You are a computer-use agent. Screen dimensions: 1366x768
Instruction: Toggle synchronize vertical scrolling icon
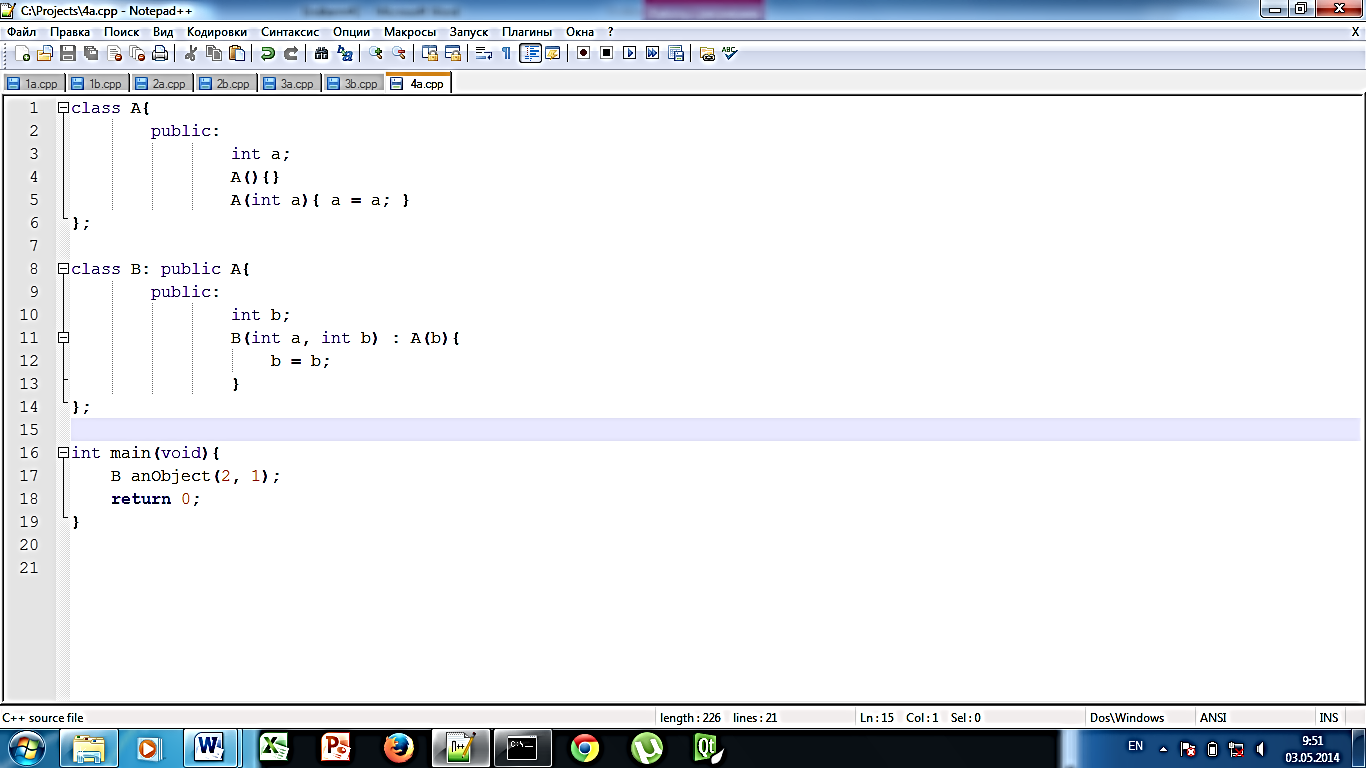coord(429,53)
